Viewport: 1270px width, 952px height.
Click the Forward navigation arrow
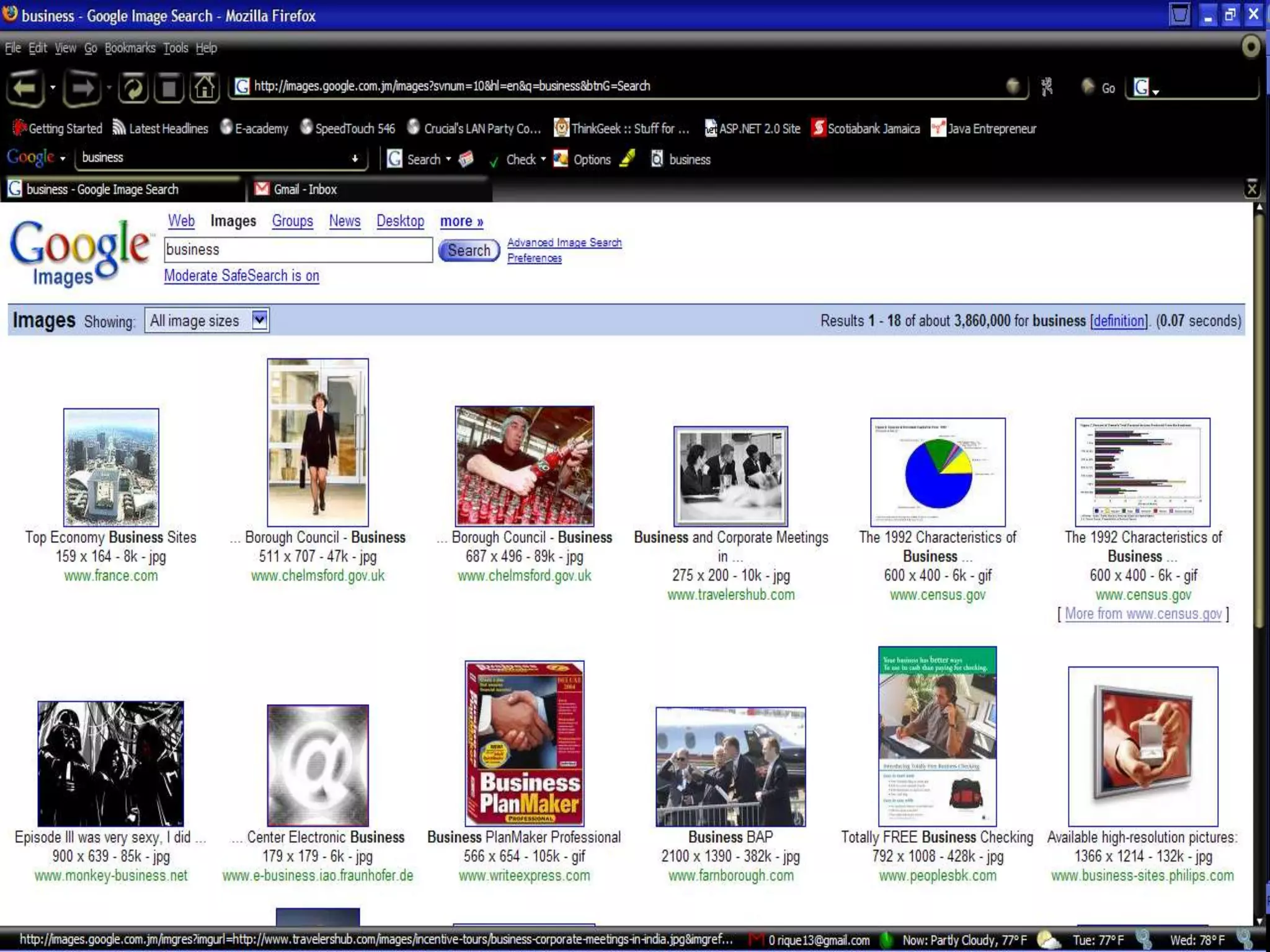(82, 87)
